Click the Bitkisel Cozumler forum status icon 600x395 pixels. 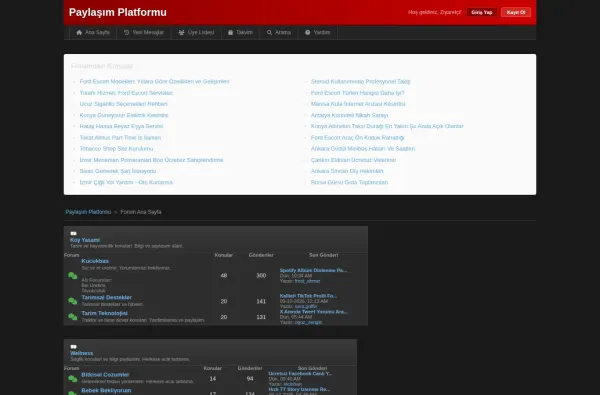[73, 379]
